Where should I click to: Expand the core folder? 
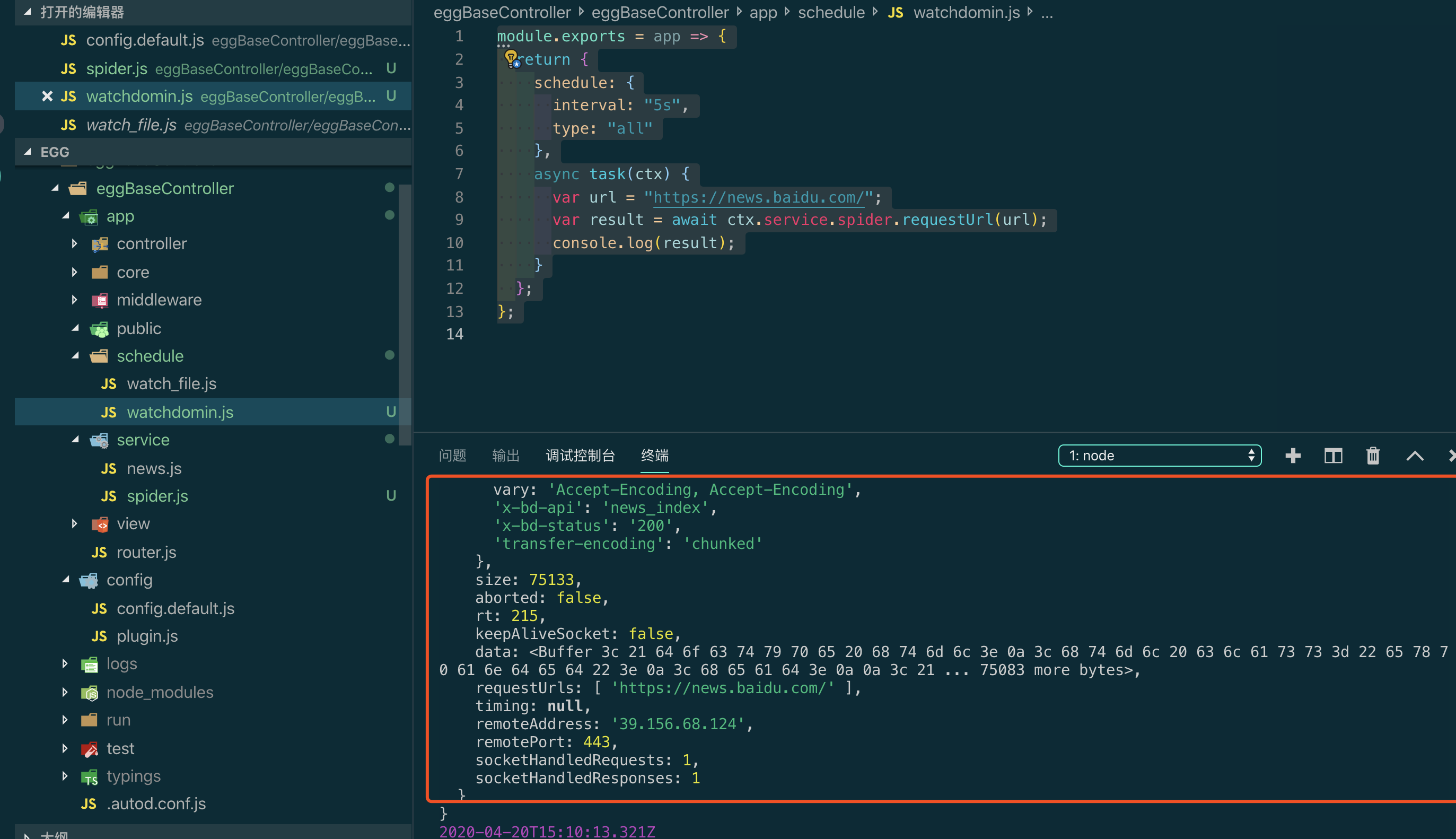click(x=74, y=272)
